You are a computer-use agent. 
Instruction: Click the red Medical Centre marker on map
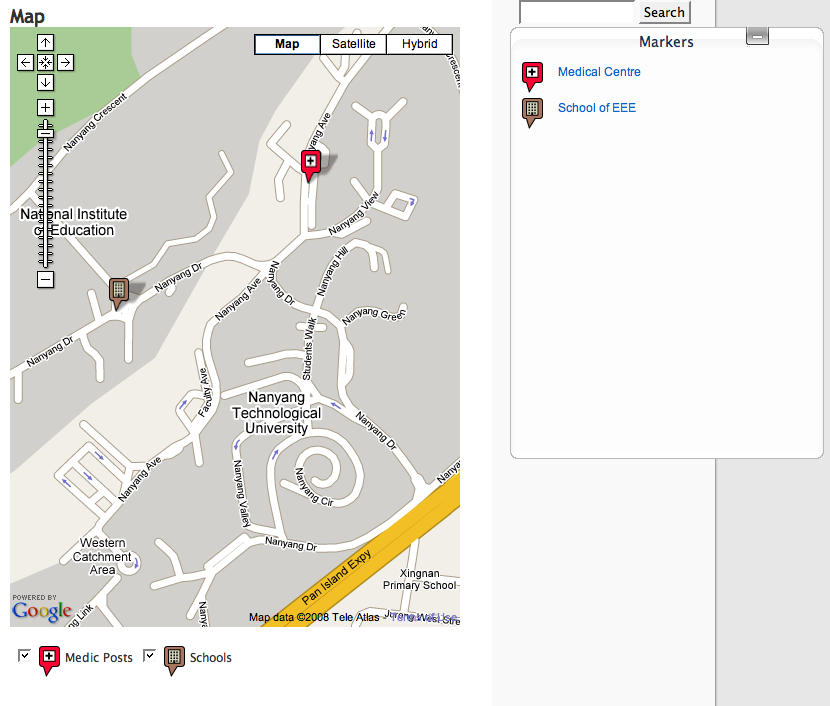[x=311, y=163]
